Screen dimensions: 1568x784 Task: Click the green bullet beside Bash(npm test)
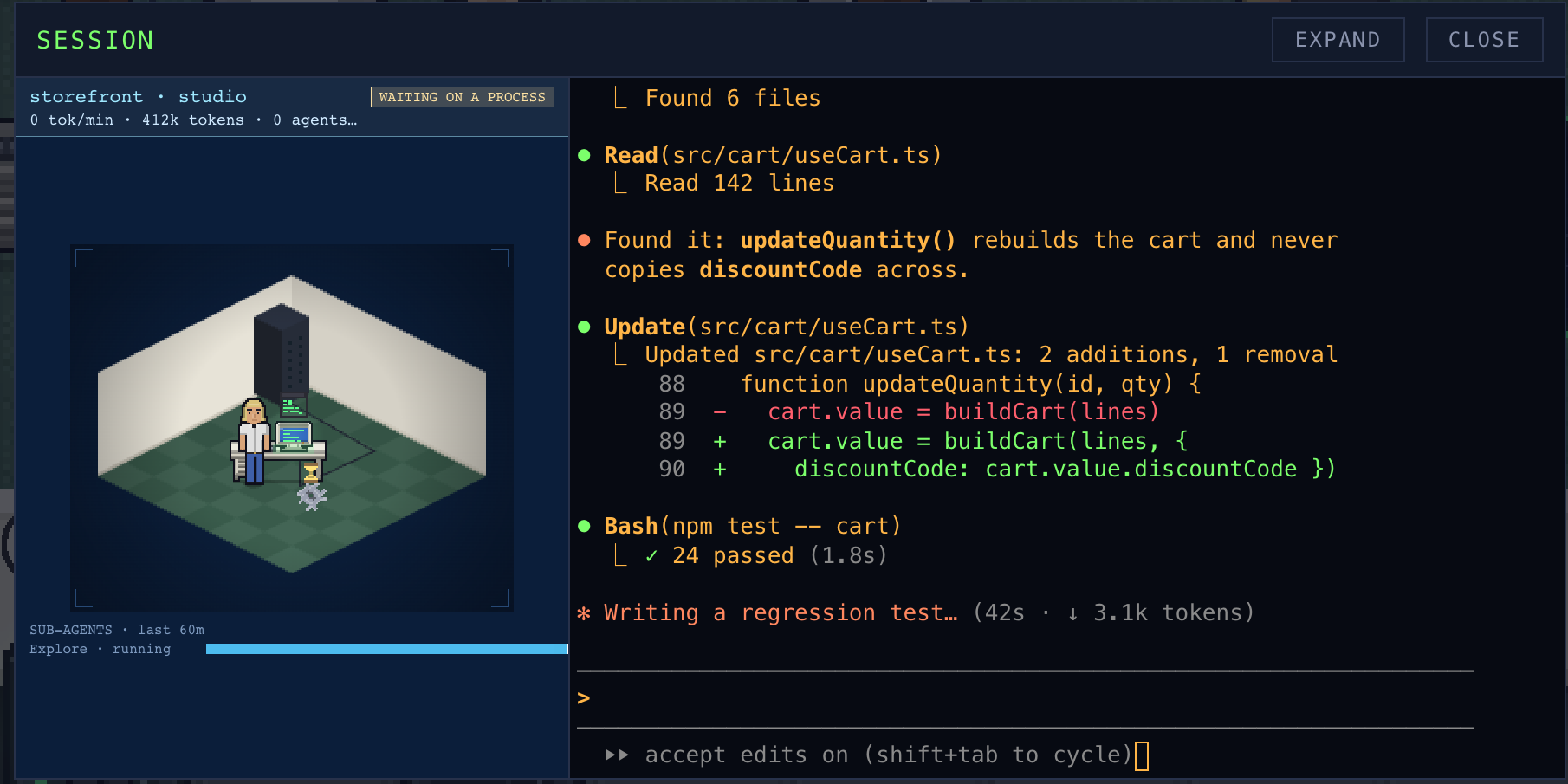(x=584, y=527)
